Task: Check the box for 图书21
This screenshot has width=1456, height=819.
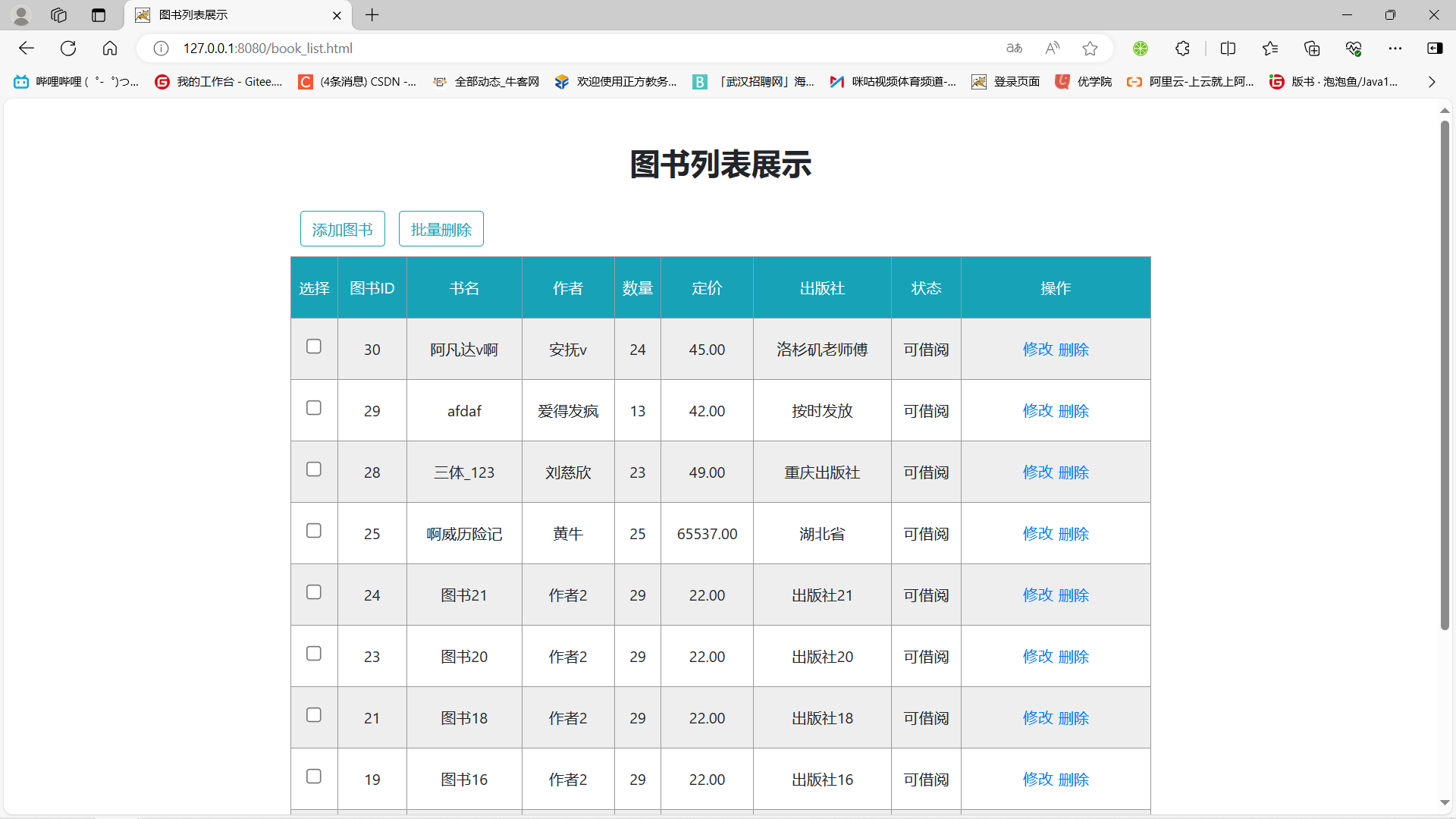Action: pyautogui.click(x=314, y=592)
